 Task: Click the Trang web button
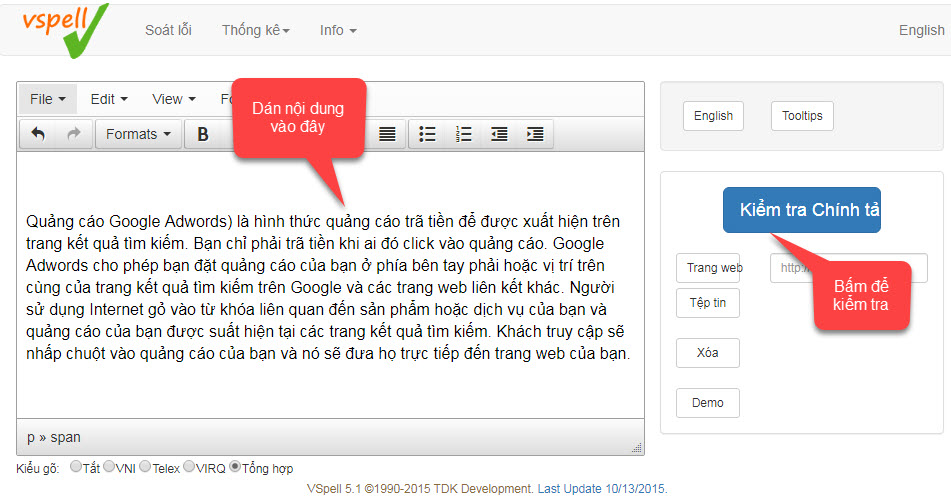[708, 268]
